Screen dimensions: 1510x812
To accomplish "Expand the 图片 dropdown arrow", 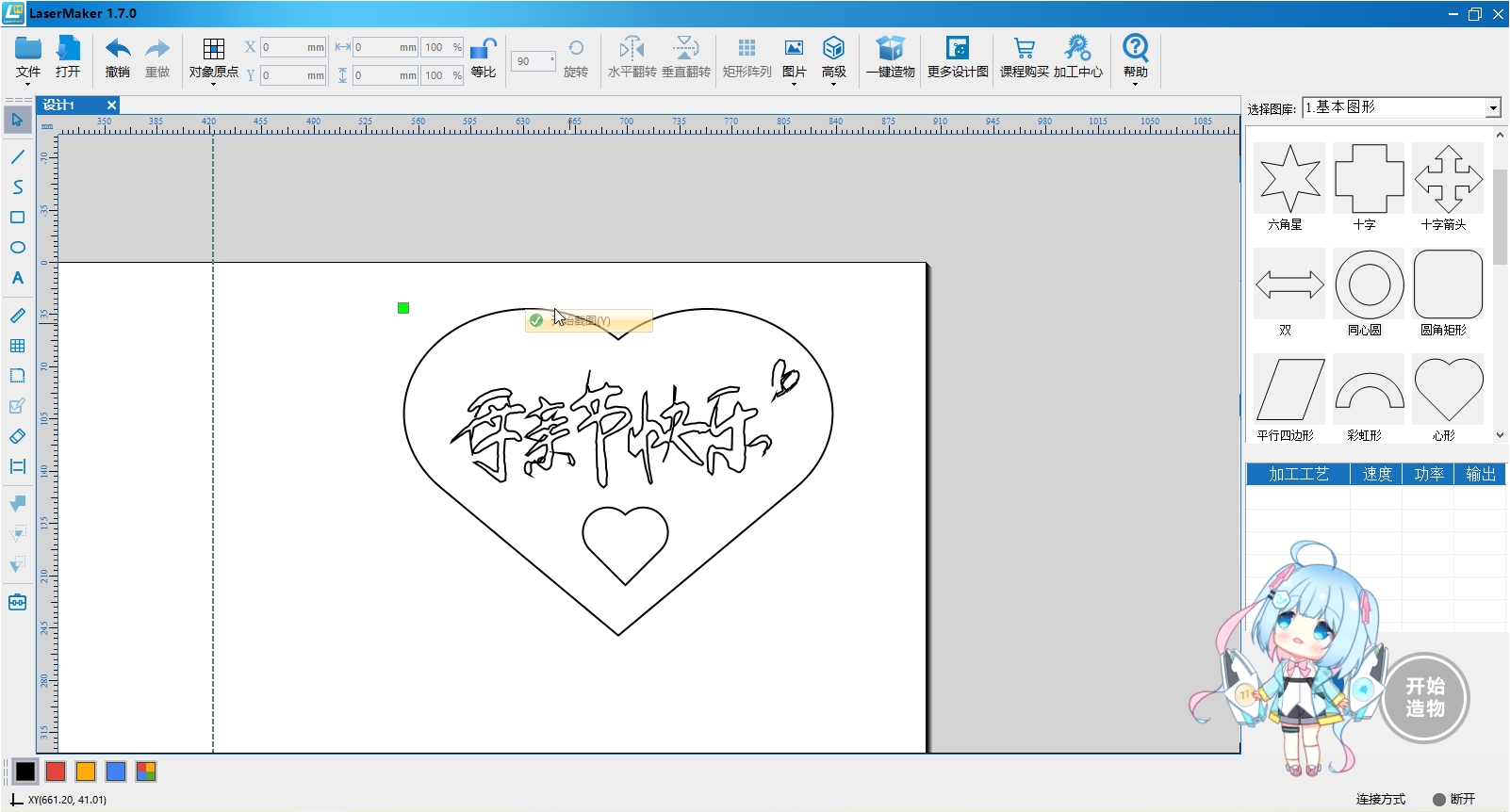I will click(x=794, y=84).
